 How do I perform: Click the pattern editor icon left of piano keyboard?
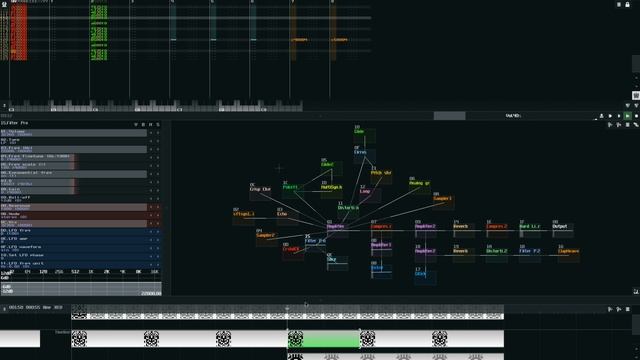click(x=4, y=106)
